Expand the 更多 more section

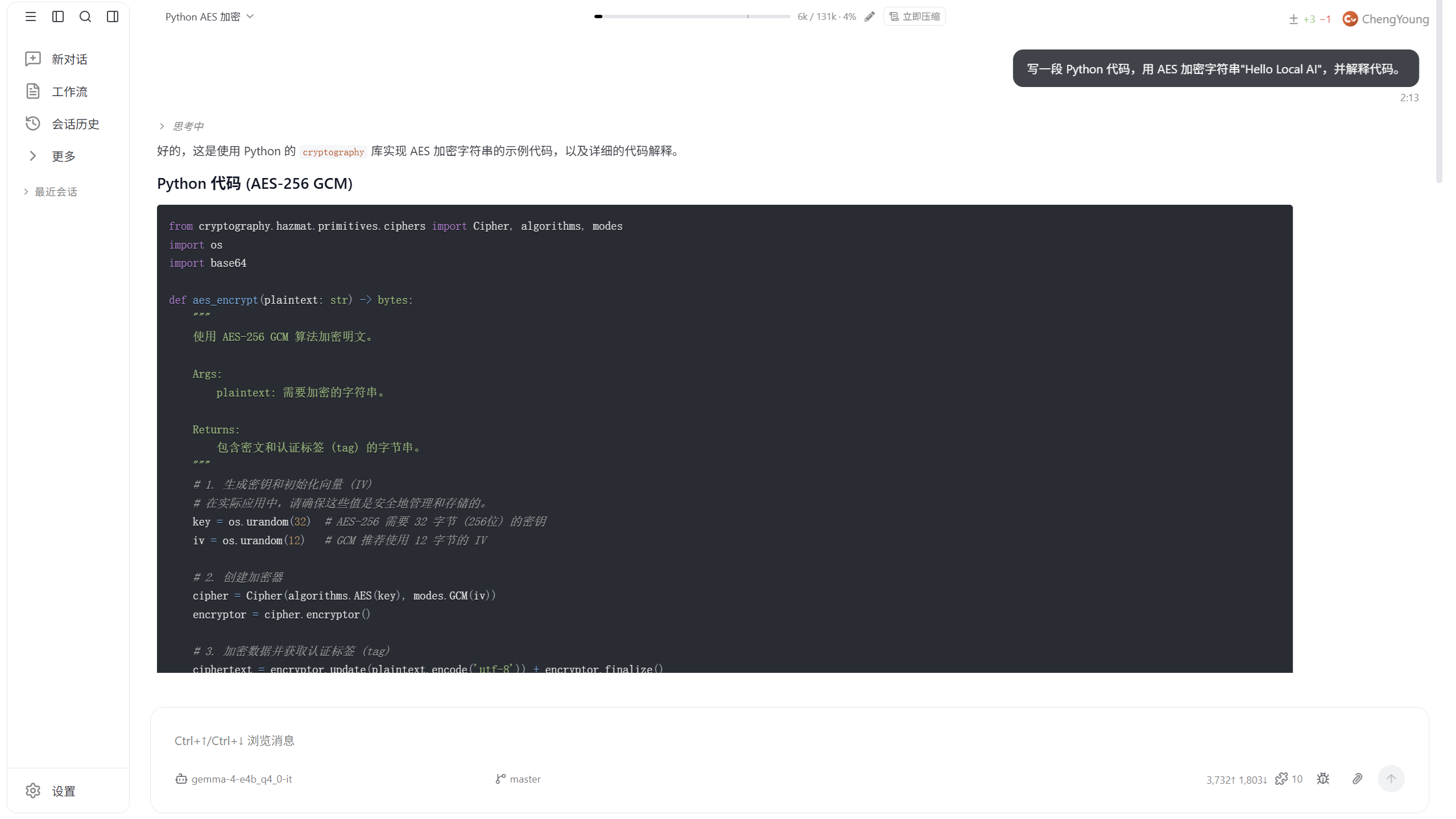click(68, 156)
